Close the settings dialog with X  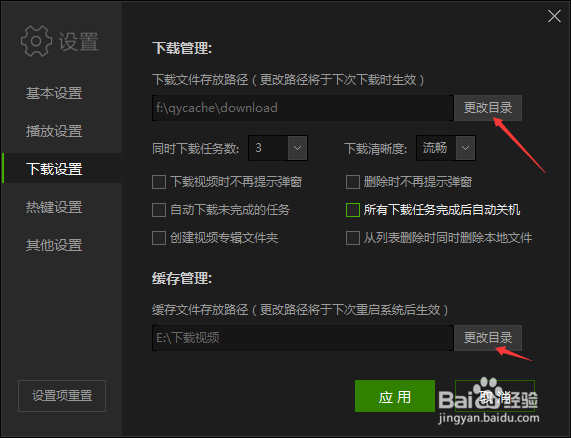coord(554,16)
